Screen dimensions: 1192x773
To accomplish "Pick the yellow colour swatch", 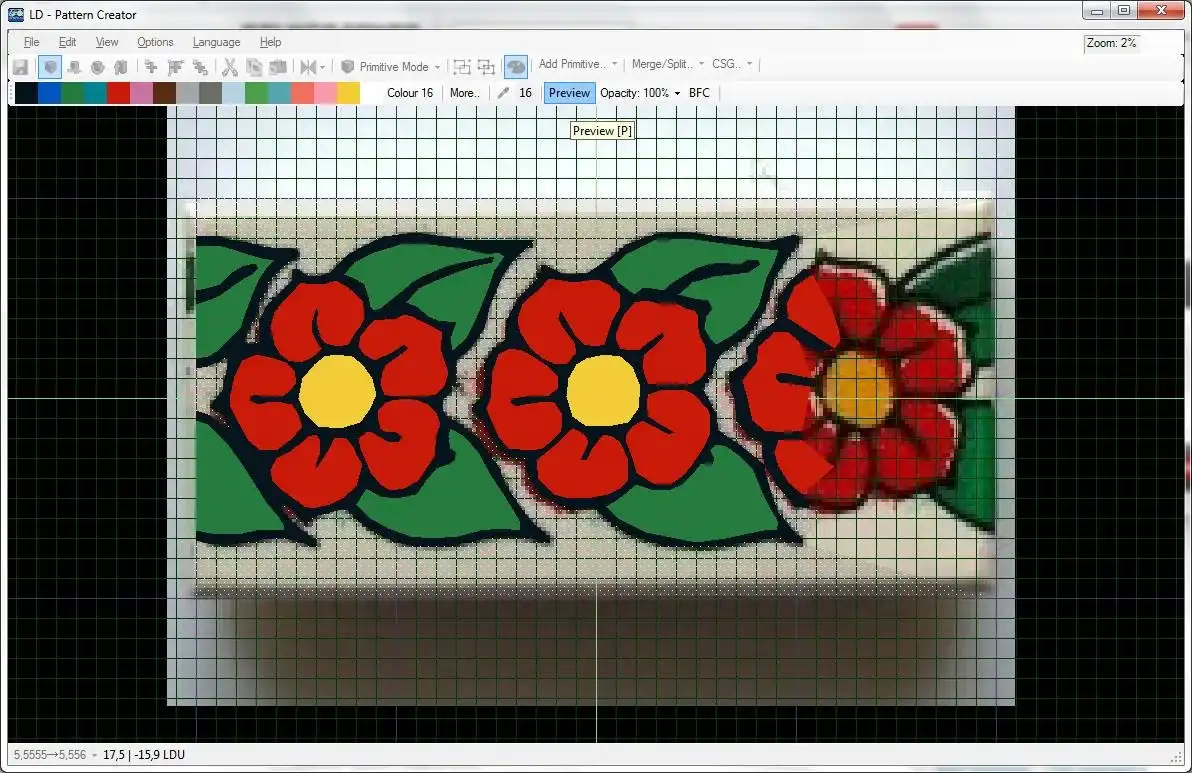I will (x=348, y=93).
